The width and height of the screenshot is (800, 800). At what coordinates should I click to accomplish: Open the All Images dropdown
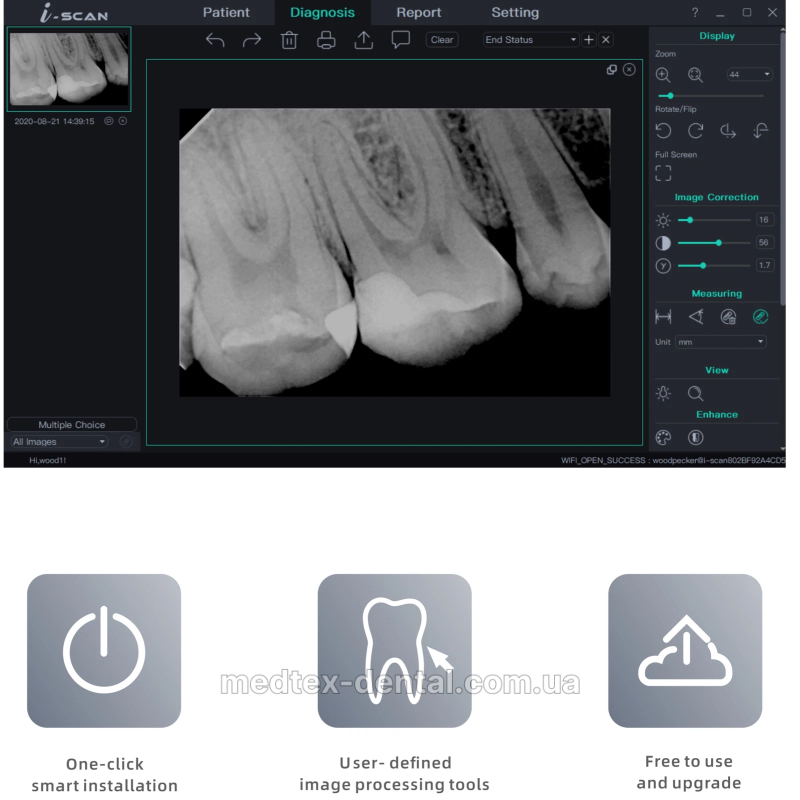pos(59,442)
